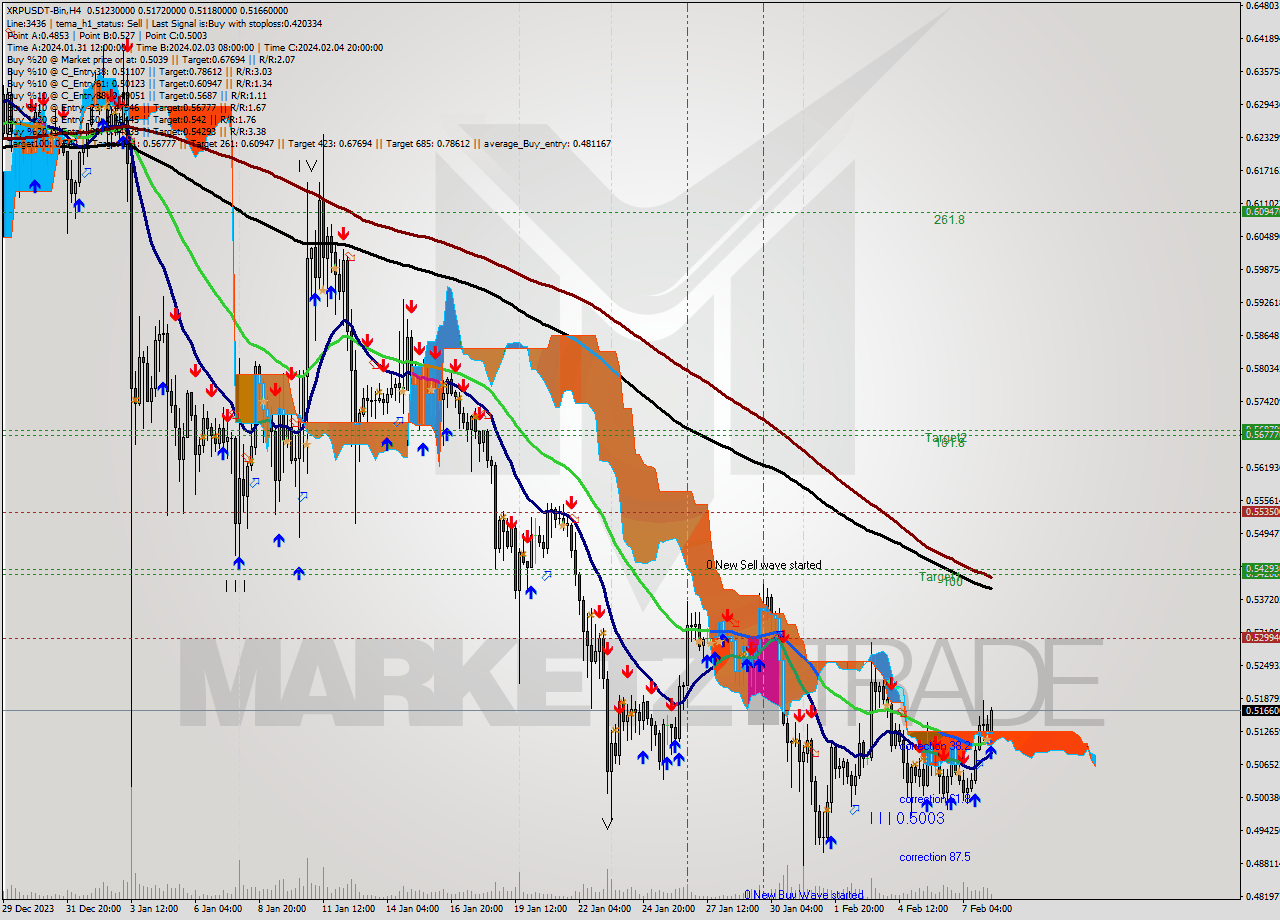This screenshot has height=920, width=1280.
Task: Click the 14 Jan 04:00 time label
Action: [x=411, y=909]
